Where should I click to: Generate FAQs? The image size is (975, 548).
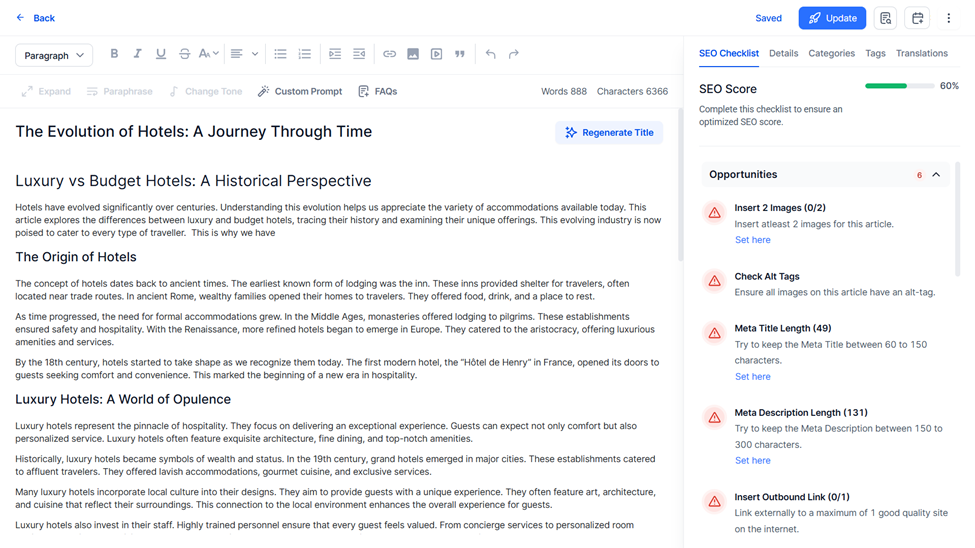(378, 91)
